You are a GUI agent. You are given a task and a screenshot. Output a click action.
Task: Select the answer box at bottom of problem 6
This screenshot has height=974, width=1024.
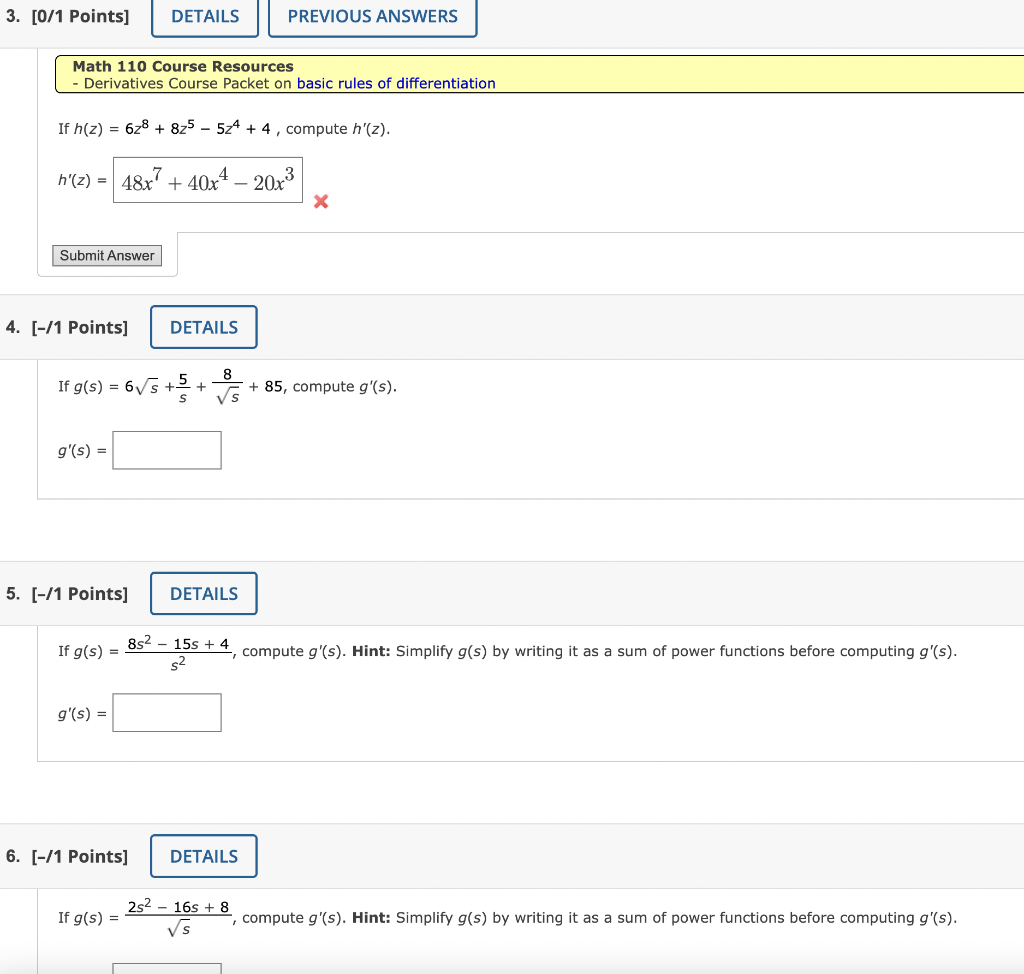click(166, 968)
